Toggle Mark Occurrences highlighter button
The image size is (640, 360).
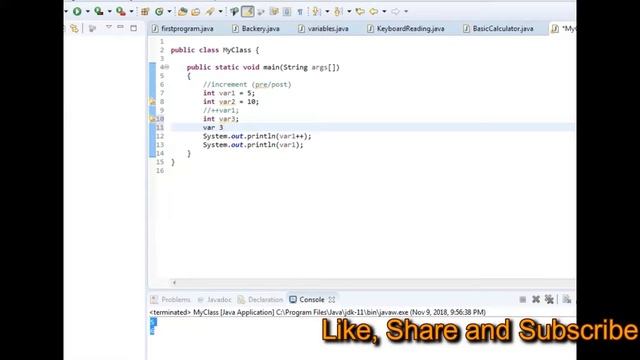click(248, 11)
